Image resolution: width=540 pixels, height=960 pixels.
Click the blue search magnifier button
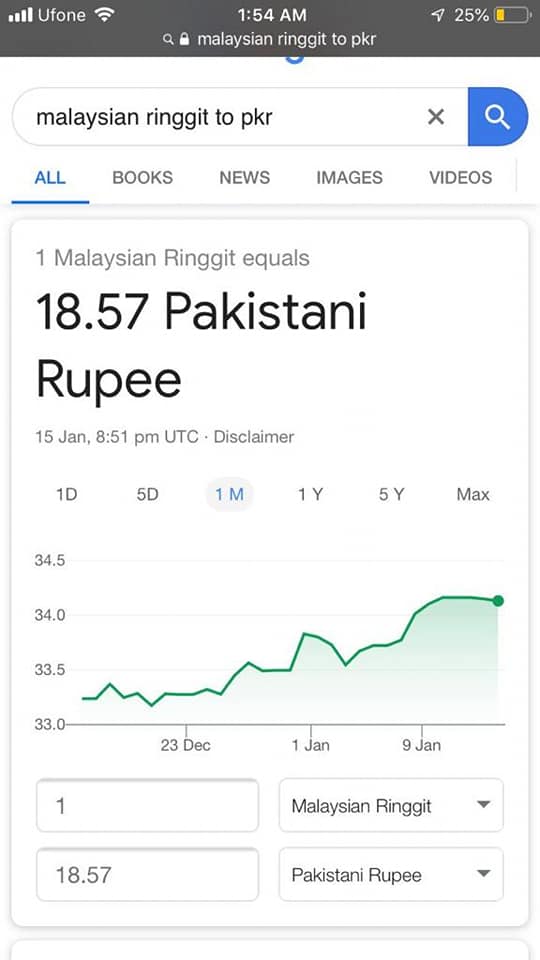pos(498,116)
